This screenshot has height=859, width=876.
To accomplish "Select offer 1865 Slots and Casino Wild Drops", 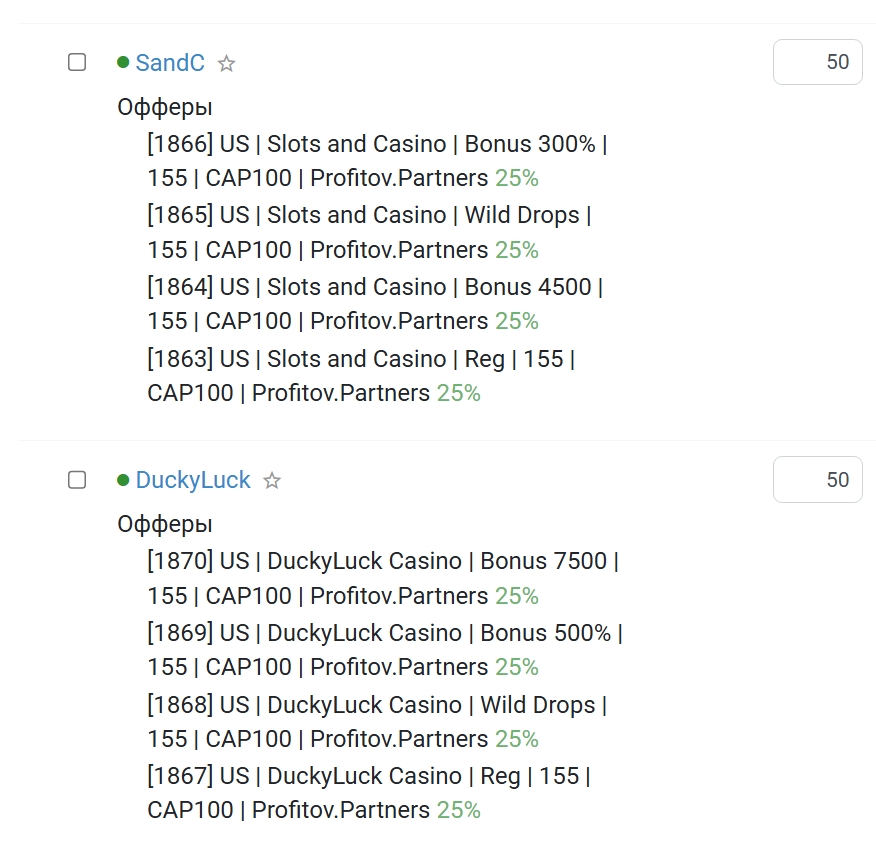I will coord(369,232).
